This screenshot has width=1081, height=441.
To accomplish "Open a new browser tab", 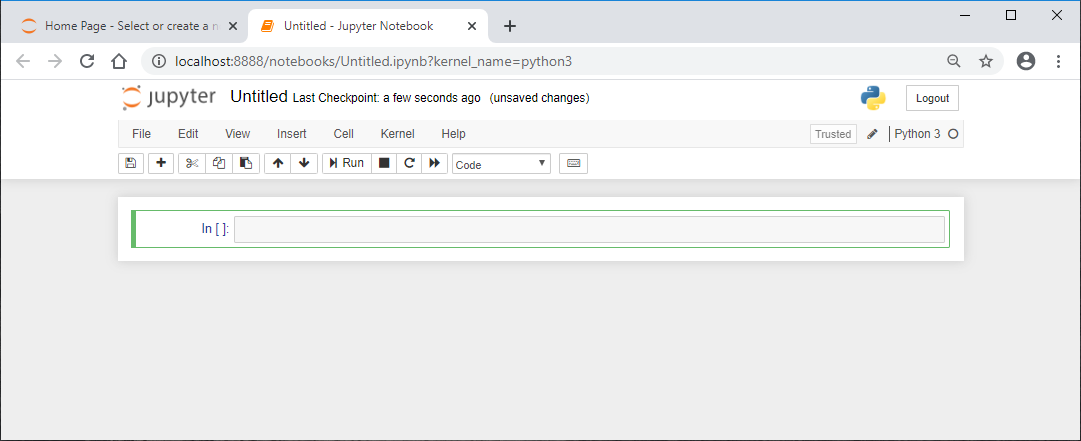I will 509,26.
